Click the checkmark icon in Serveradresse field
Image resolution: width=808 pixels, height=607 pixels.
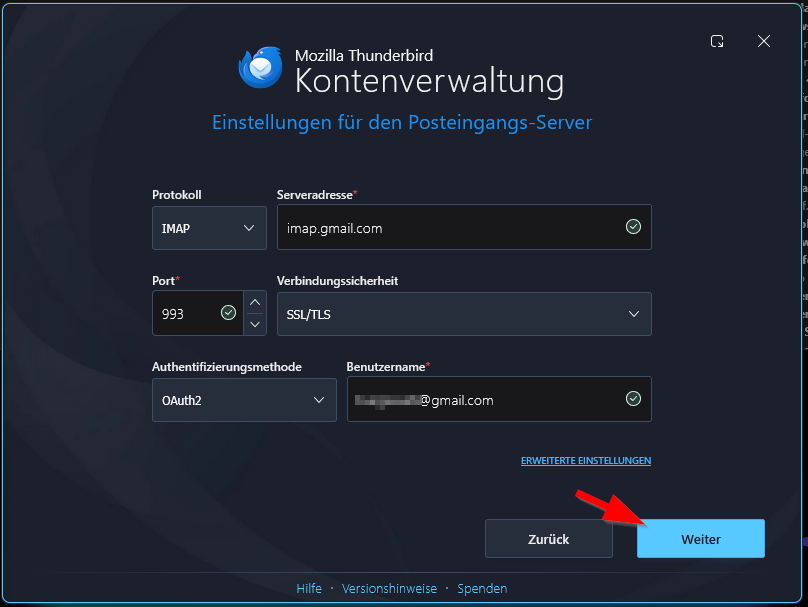(633, 226)
